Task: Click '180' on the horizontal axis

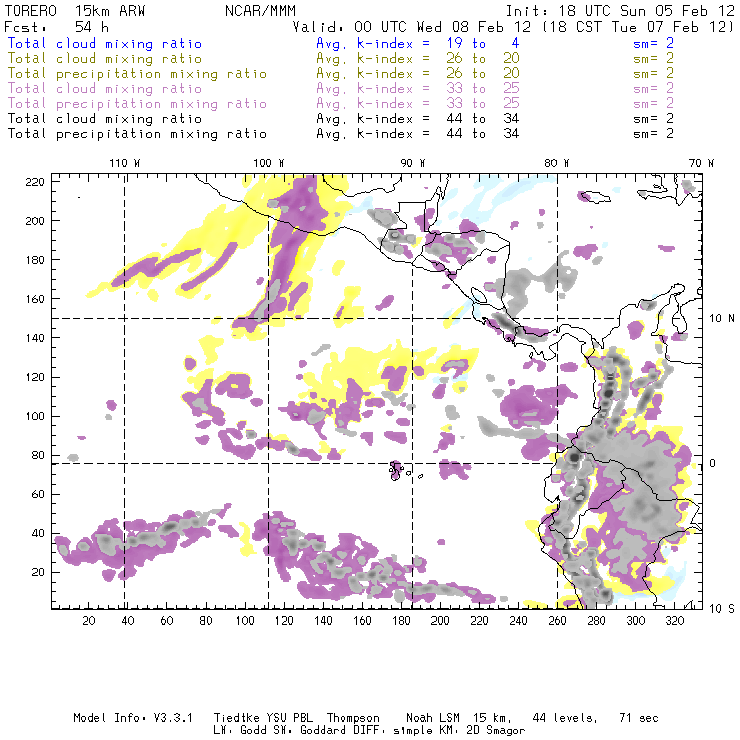Action: [401, 621]
